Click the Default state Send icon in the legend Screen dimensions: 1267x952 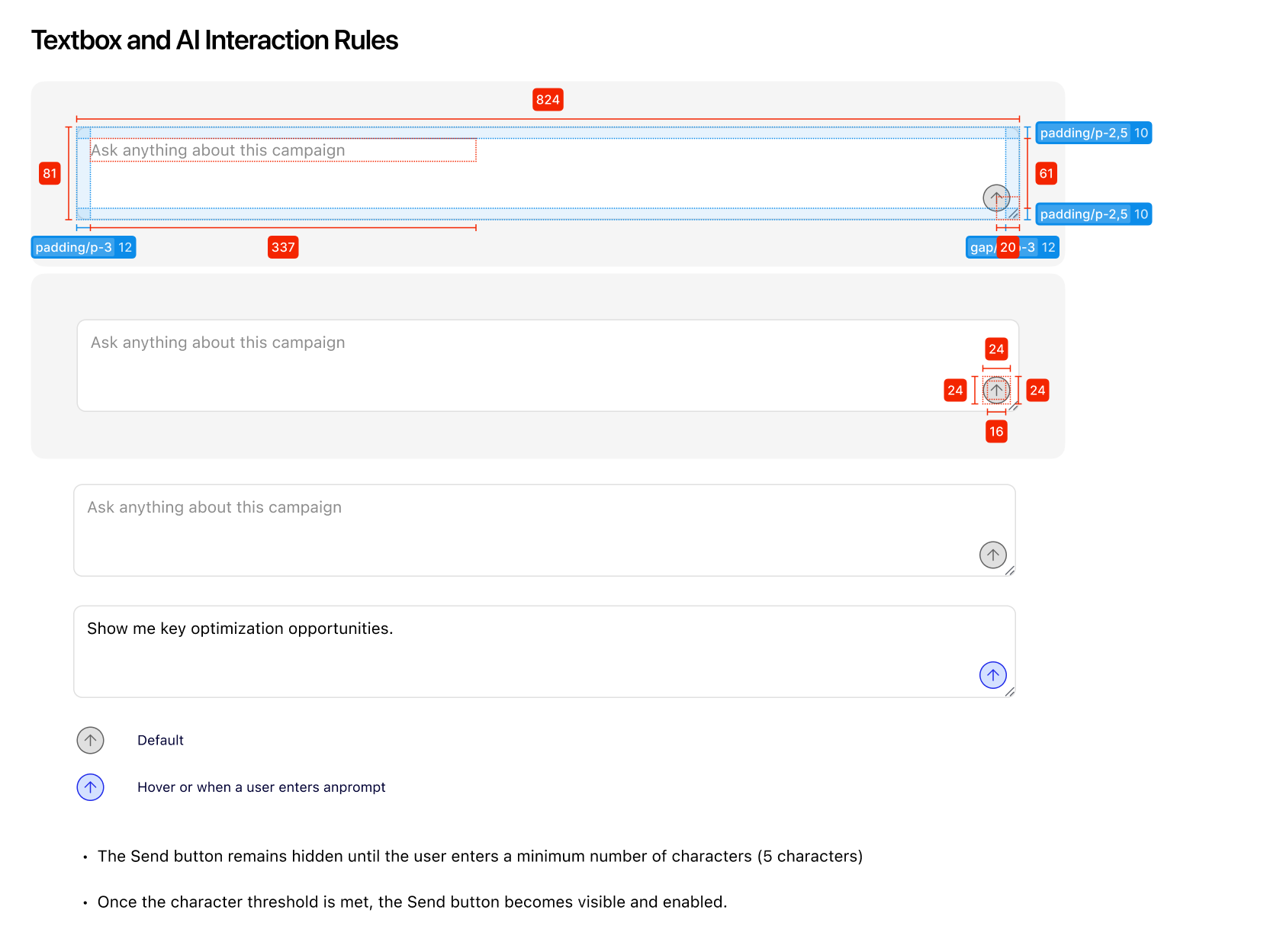(90, 740)
